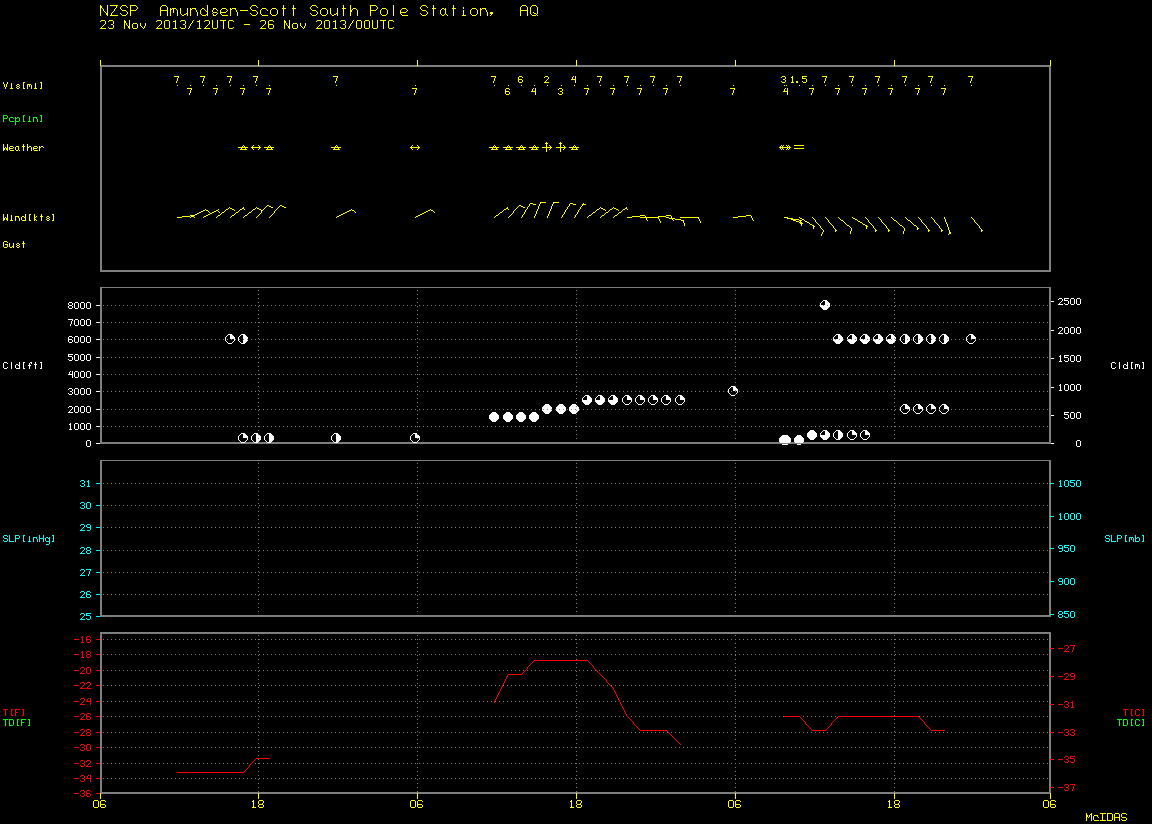
Task: Select the Vis[mi] row label
Action: coord(23,86)
